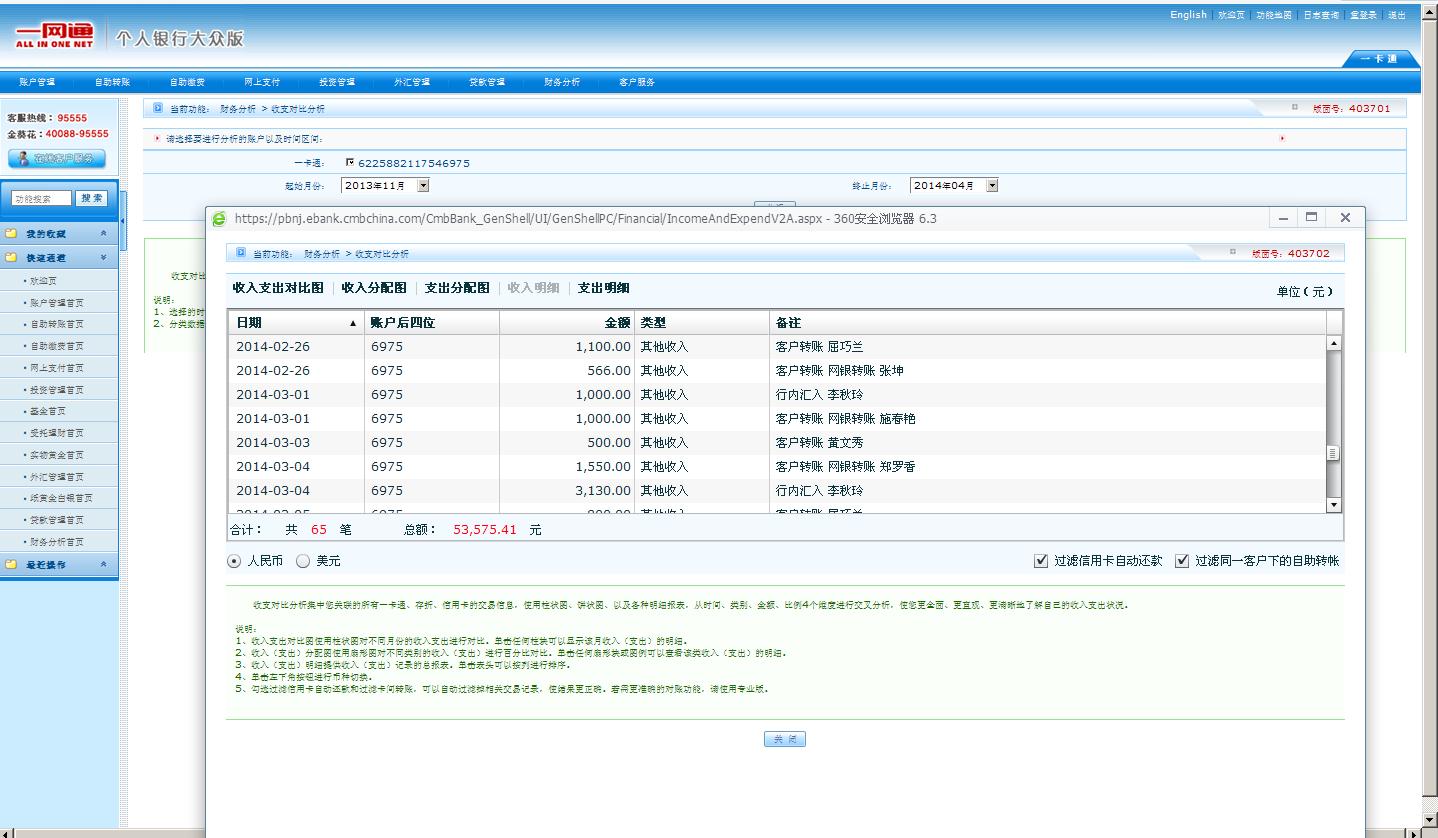The image size is (1438, 838).
Task: Toggle 过滤同一客户下的自助转帐 checkbox
Action: [x=1182, y=561]
